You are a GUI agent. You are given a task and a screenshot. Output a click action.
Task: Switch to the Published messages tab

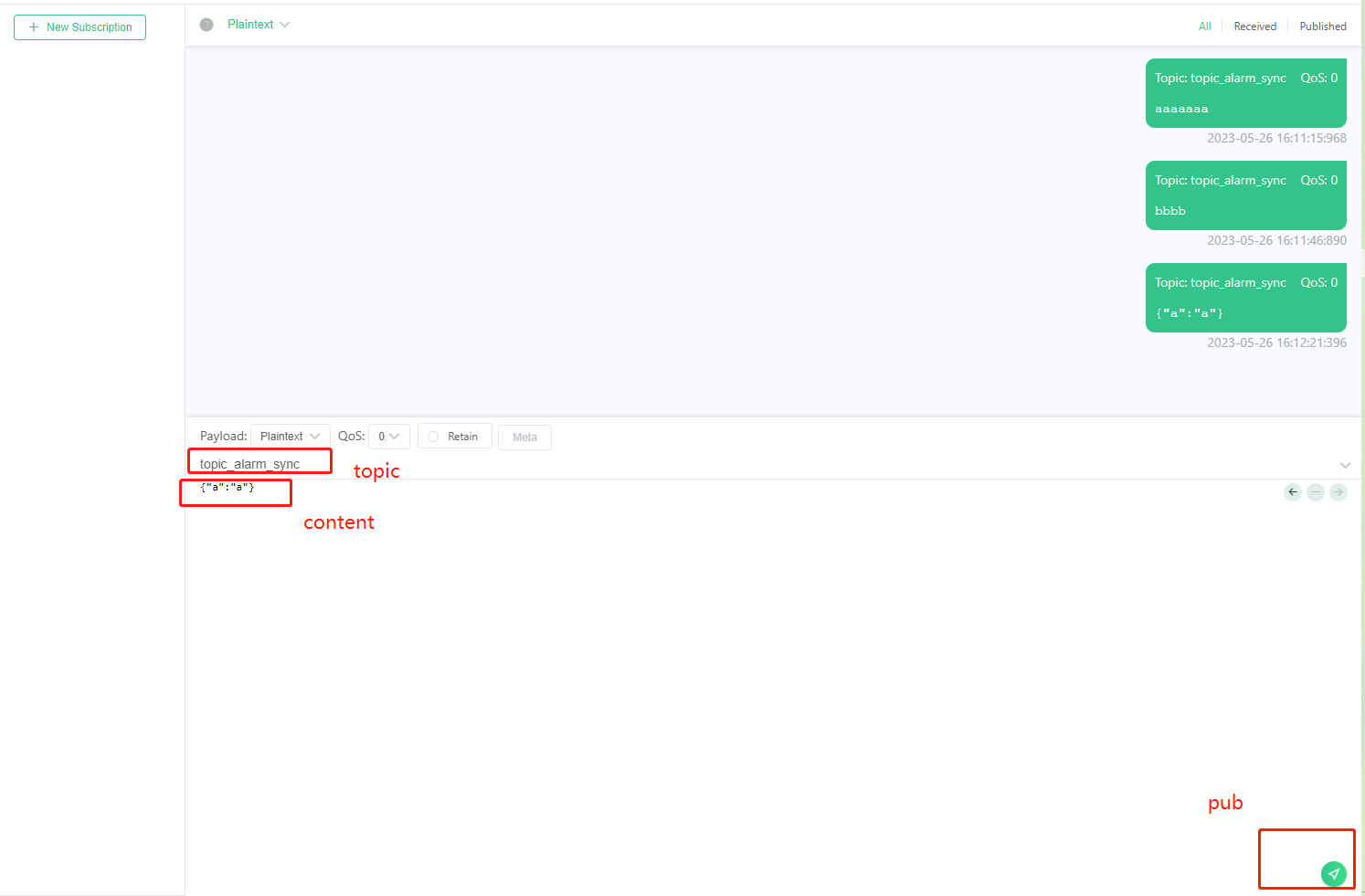tap(1322, 26)
